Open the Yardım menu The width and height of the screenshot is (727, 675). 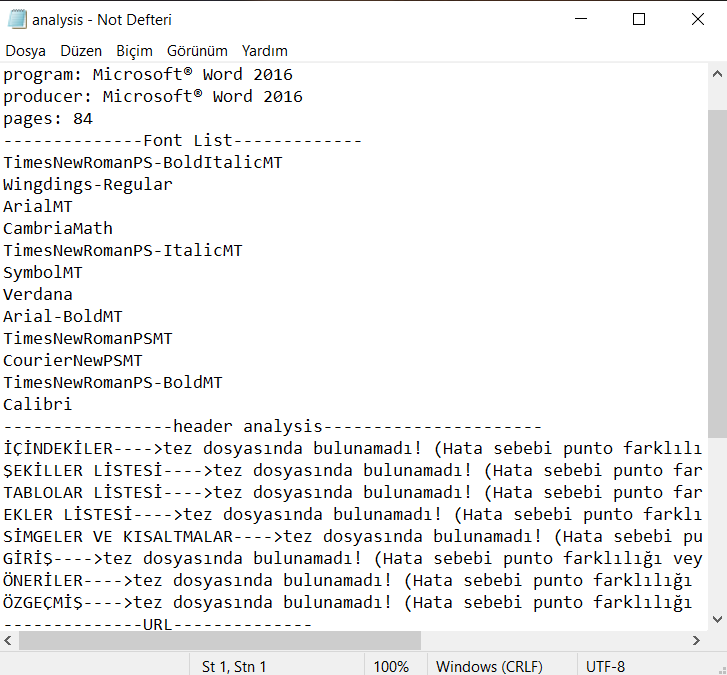[x=265, y=51]
